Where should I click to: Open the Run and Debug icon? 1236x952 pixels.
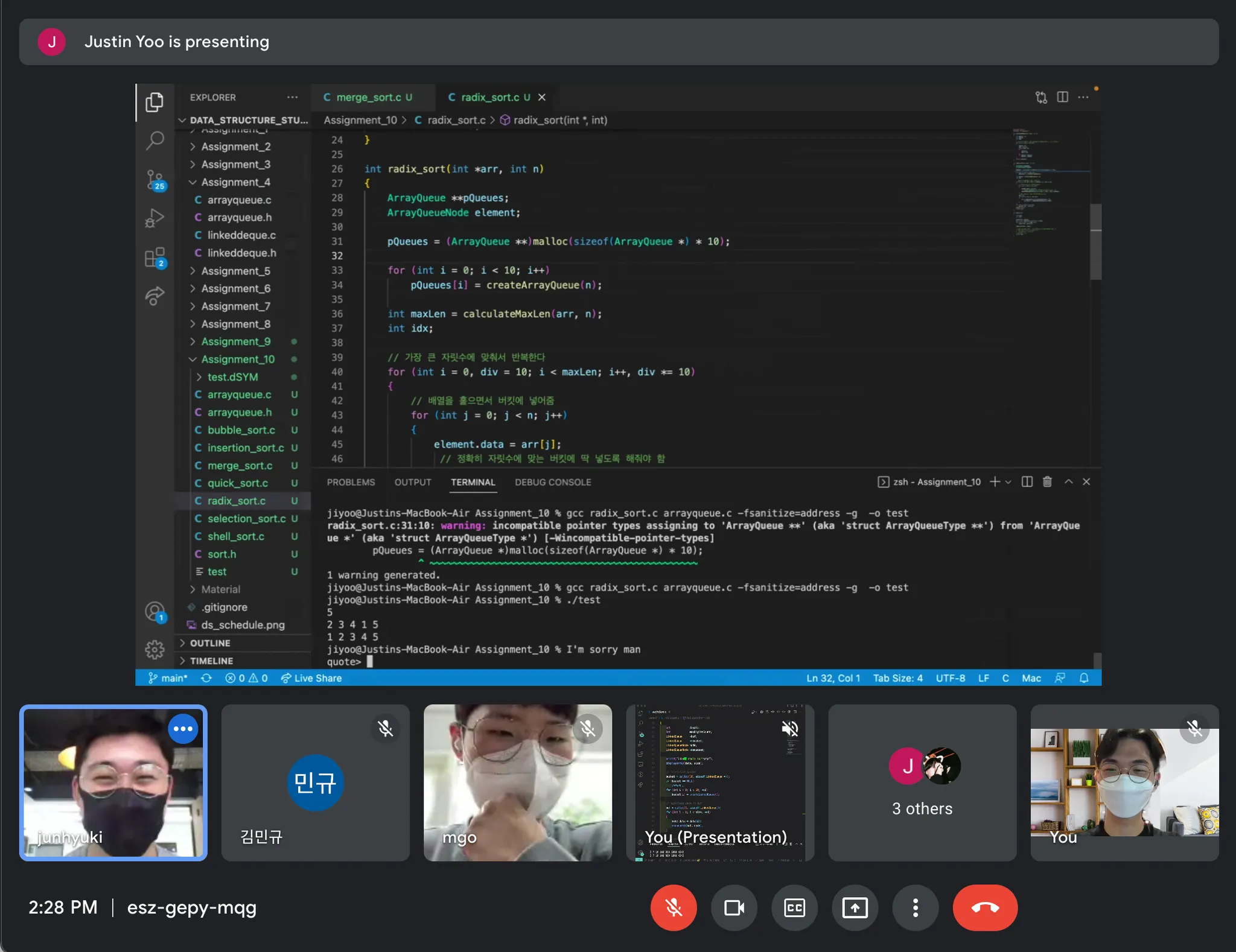click(x=155, y=218)
